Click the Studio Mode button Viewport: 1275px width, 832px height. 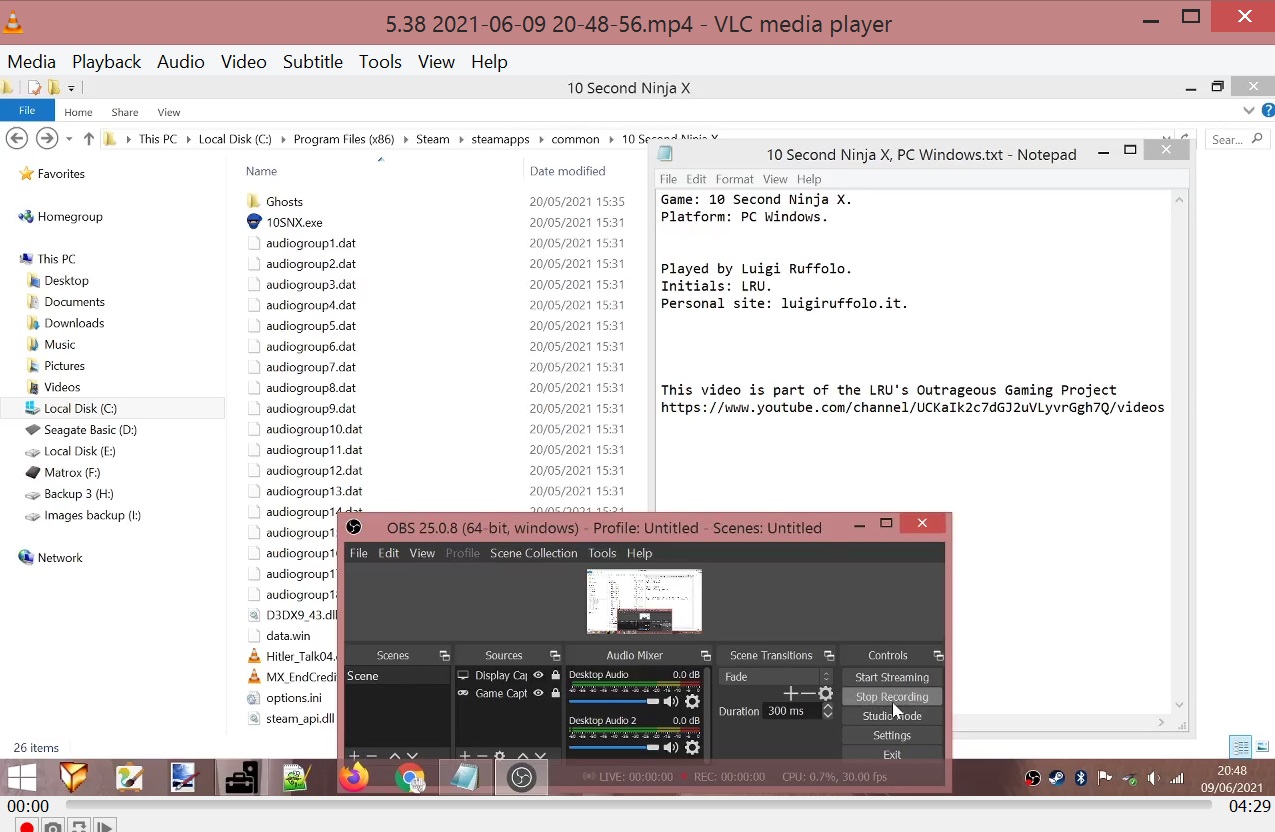(x=892, y=716)
